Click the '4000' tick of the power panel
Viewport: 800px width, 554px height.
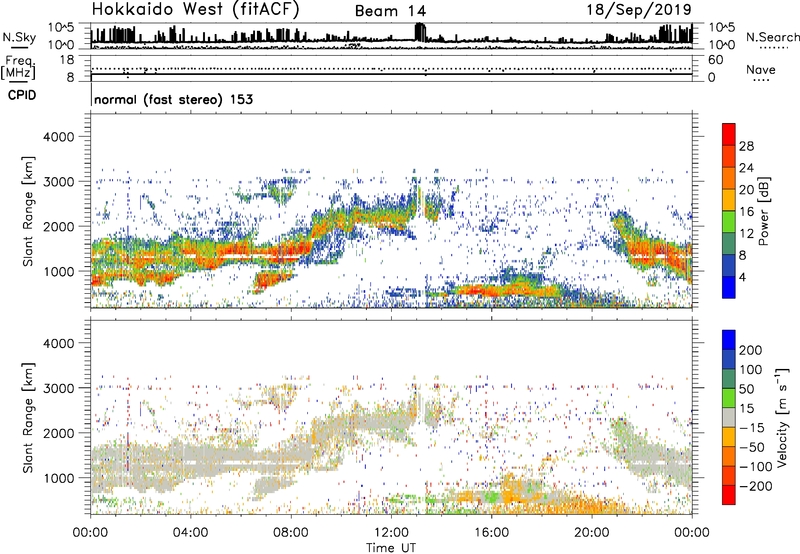coord(58,137)
